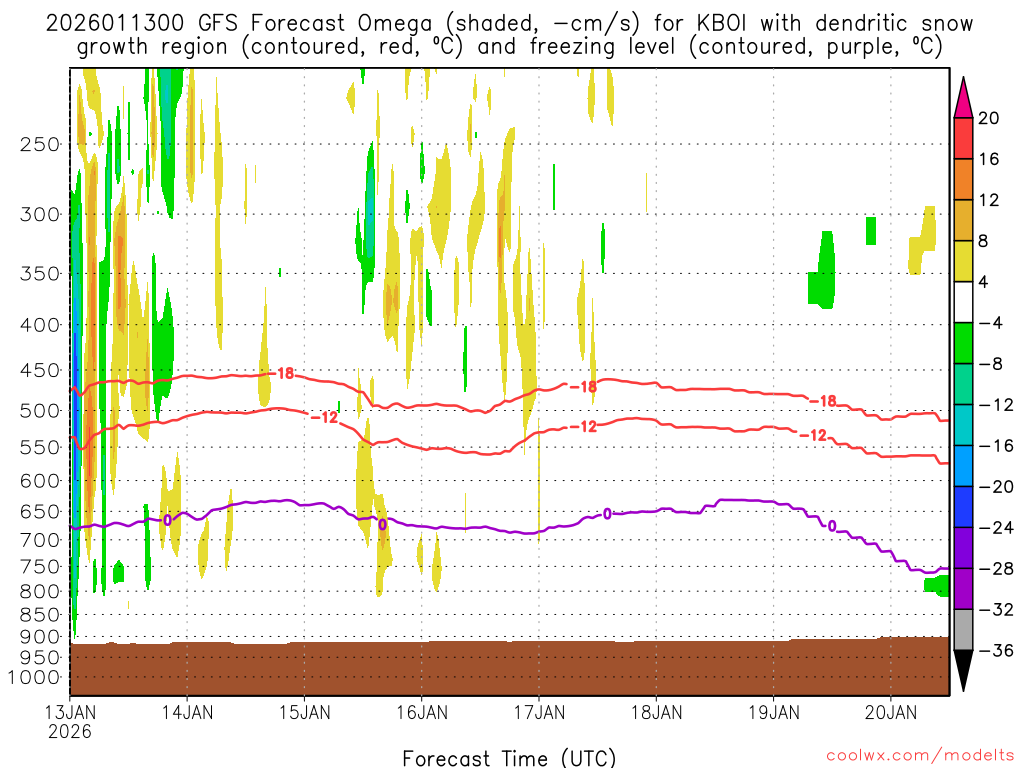This screenshot has height=768, width=1024.
Task: Click the 400 pressure level label
Action: coord(40,325)
